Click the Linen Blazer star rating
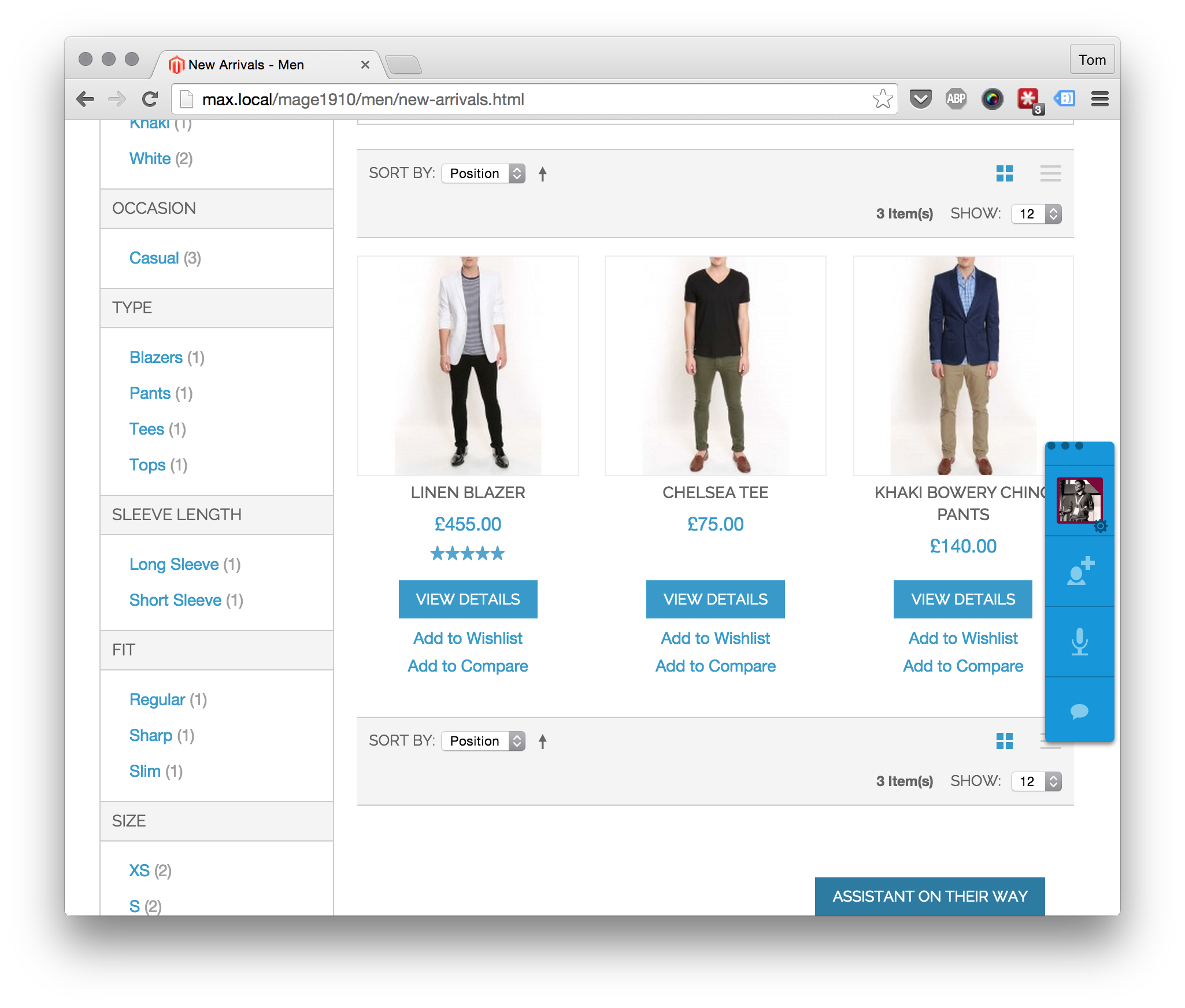This screenshot has height=1008, width=1185. click(468, 554)
